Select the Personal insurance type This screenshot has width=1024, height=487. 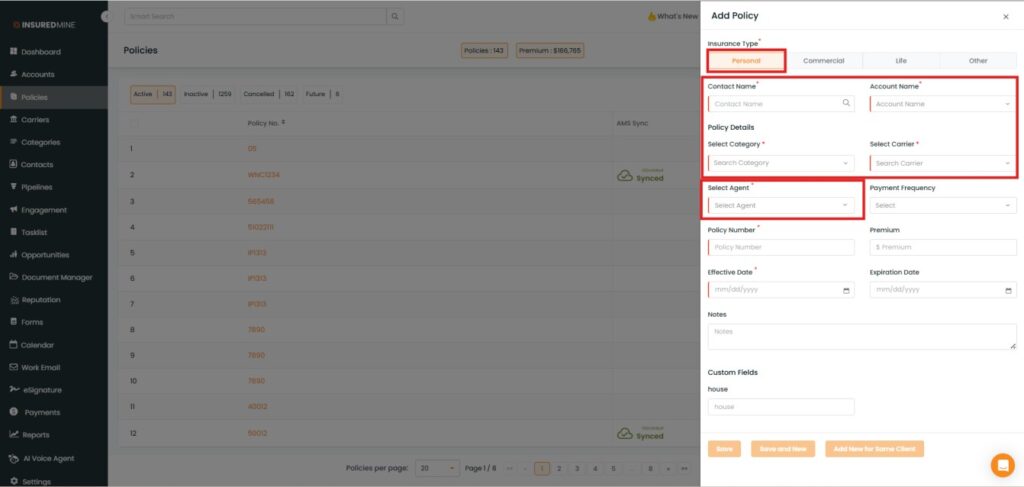(x=746, y=61)
